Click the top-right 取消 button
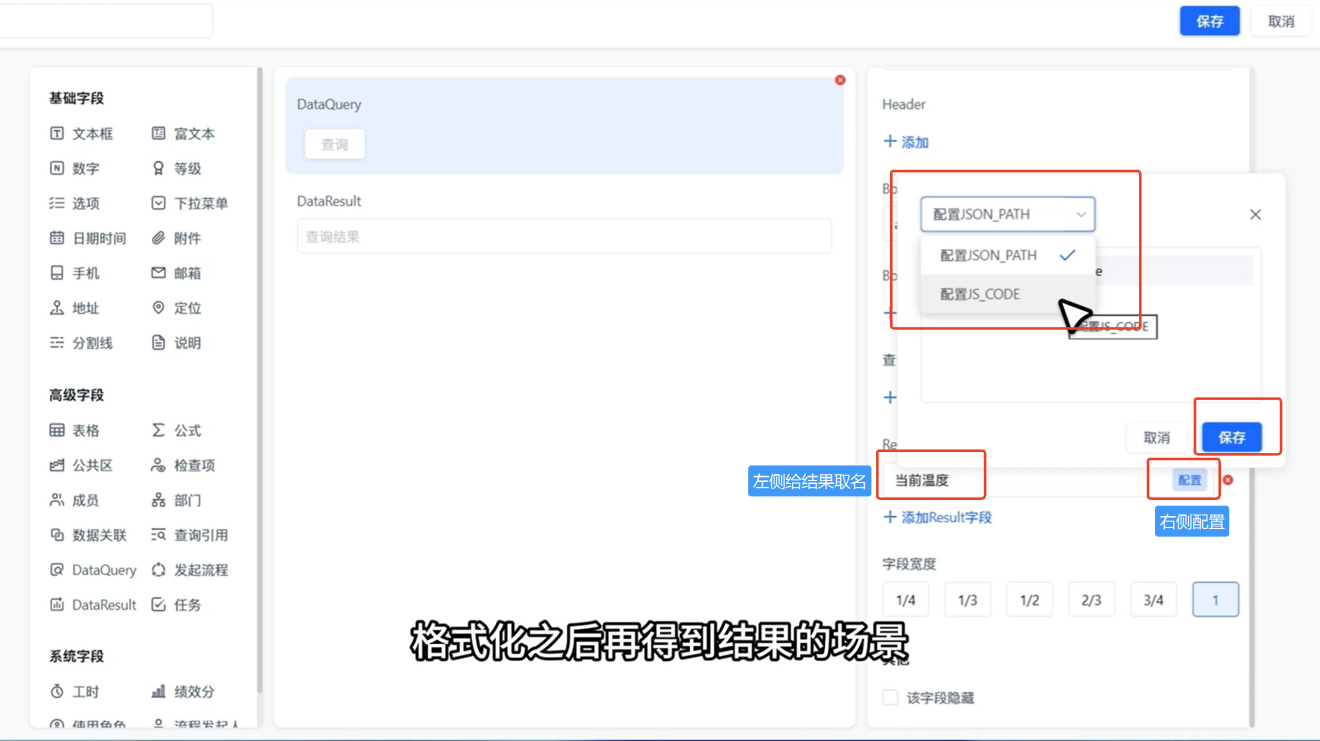 1282,21
